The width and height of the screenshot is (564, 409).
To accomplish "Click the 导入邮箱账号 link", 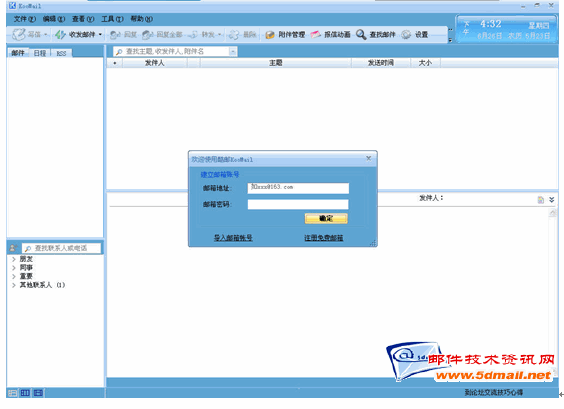I will coord(233,238).
